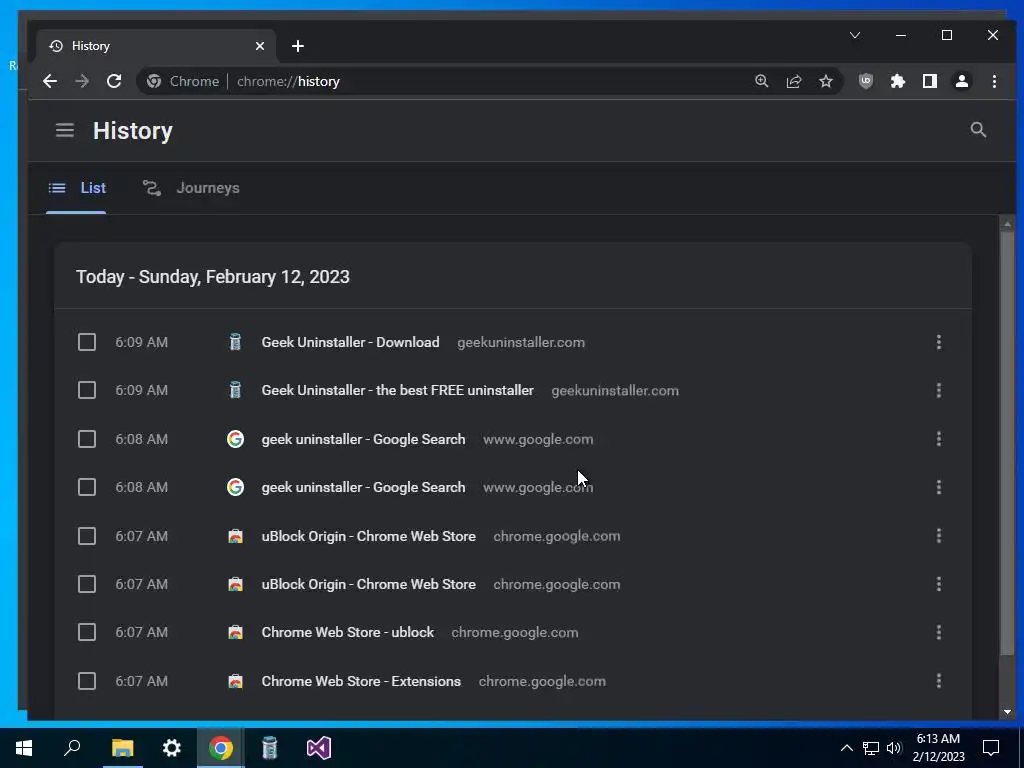Open more actions for second Google Search row

938,487
